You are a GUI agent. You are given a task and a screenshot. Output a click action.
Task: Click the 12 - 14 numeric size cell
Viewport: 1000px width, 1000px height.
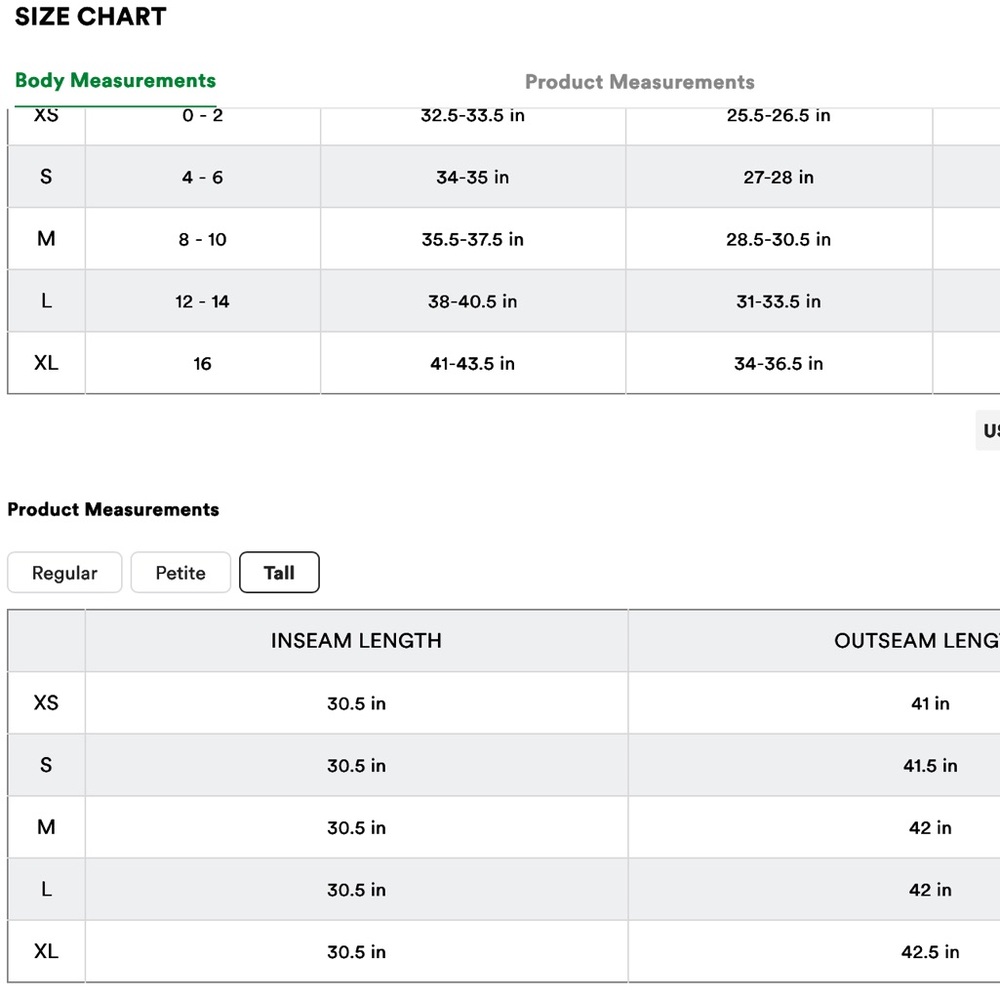click(x=202, y=301)
